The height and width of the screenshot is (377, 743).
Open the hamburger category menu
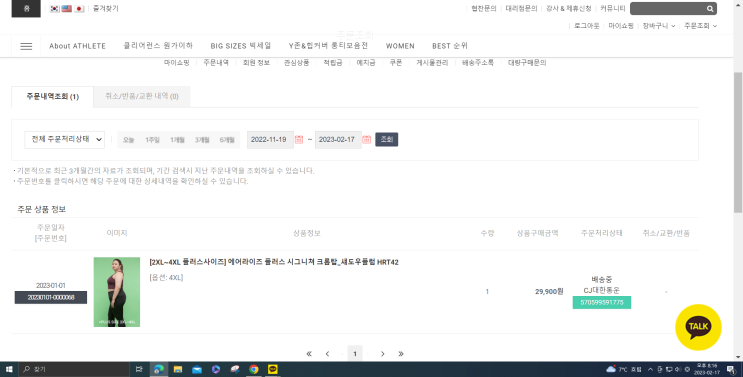coord(26,46)
